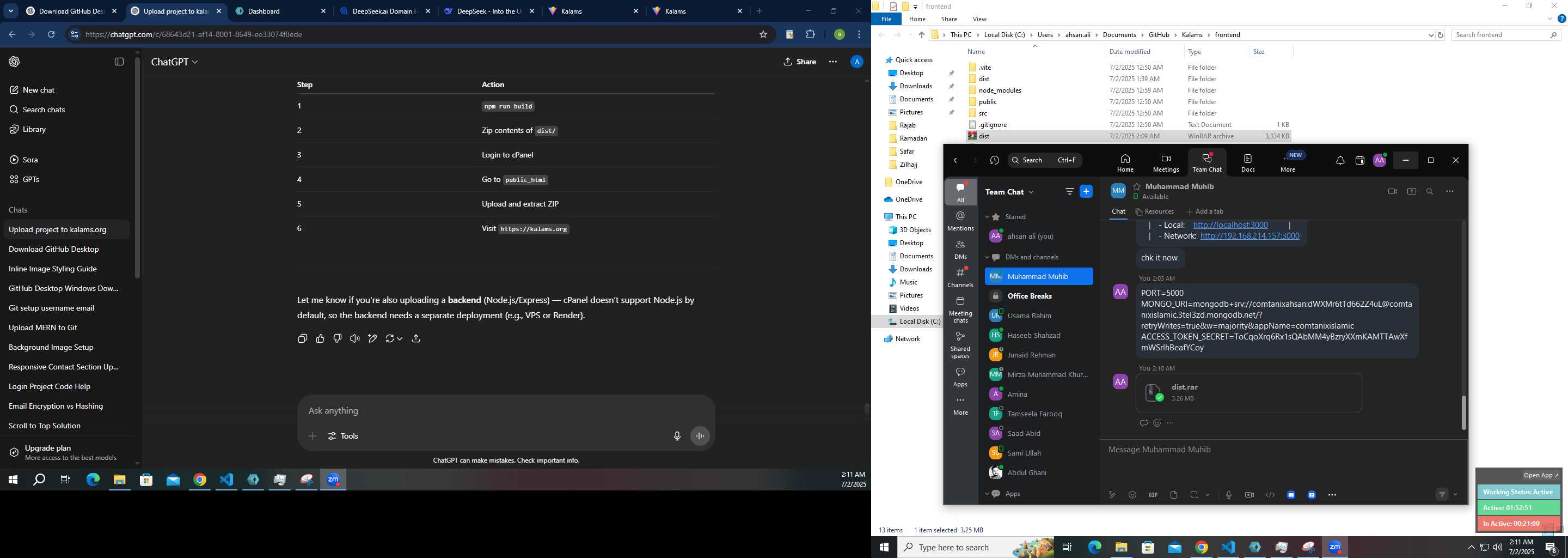The width and height of the screenshot is (1568, 558).
Task: Search within Muhammad Muhib chat
Action: (x=1430, y=191)
